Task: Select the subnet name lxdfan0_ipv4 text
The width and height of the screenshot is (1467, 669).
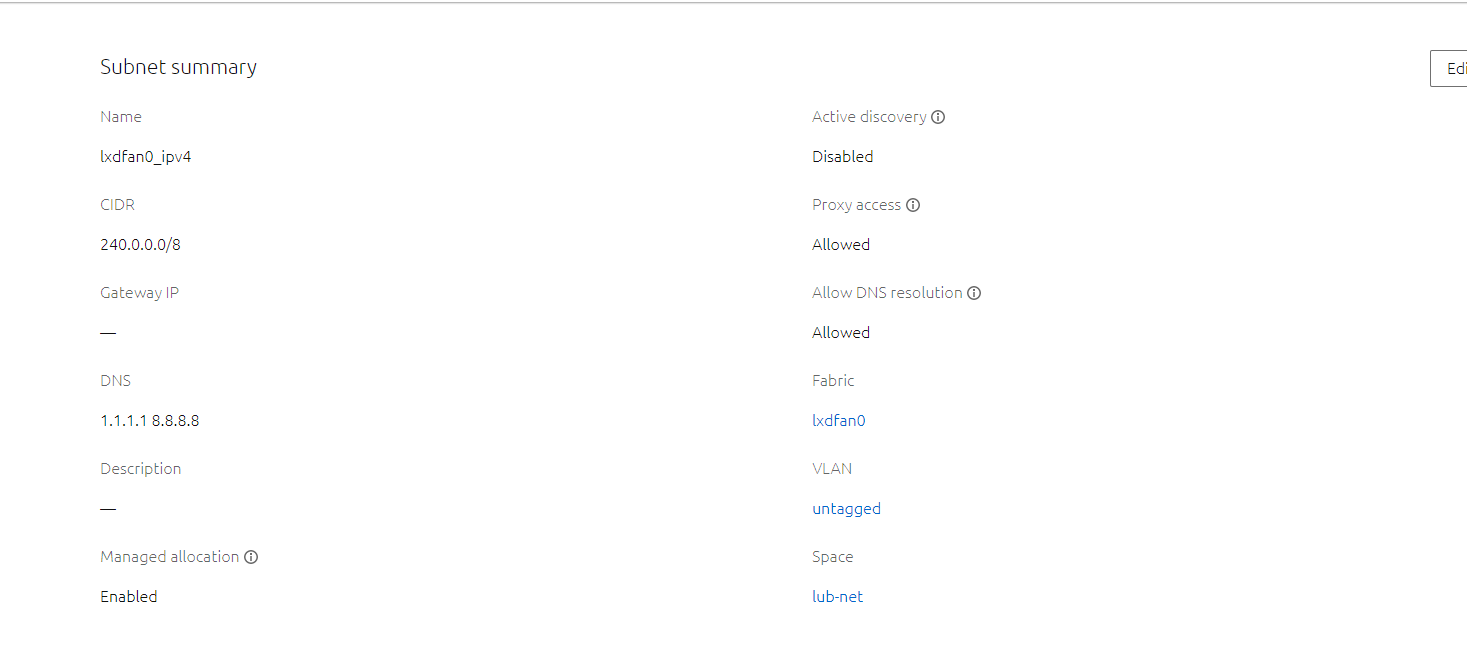Action: (146, 157)
